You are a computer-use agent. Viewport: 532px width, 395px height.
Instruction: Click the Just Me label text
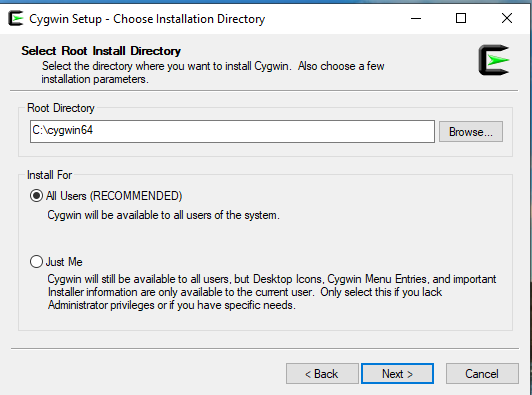click(x=64, y=262)
